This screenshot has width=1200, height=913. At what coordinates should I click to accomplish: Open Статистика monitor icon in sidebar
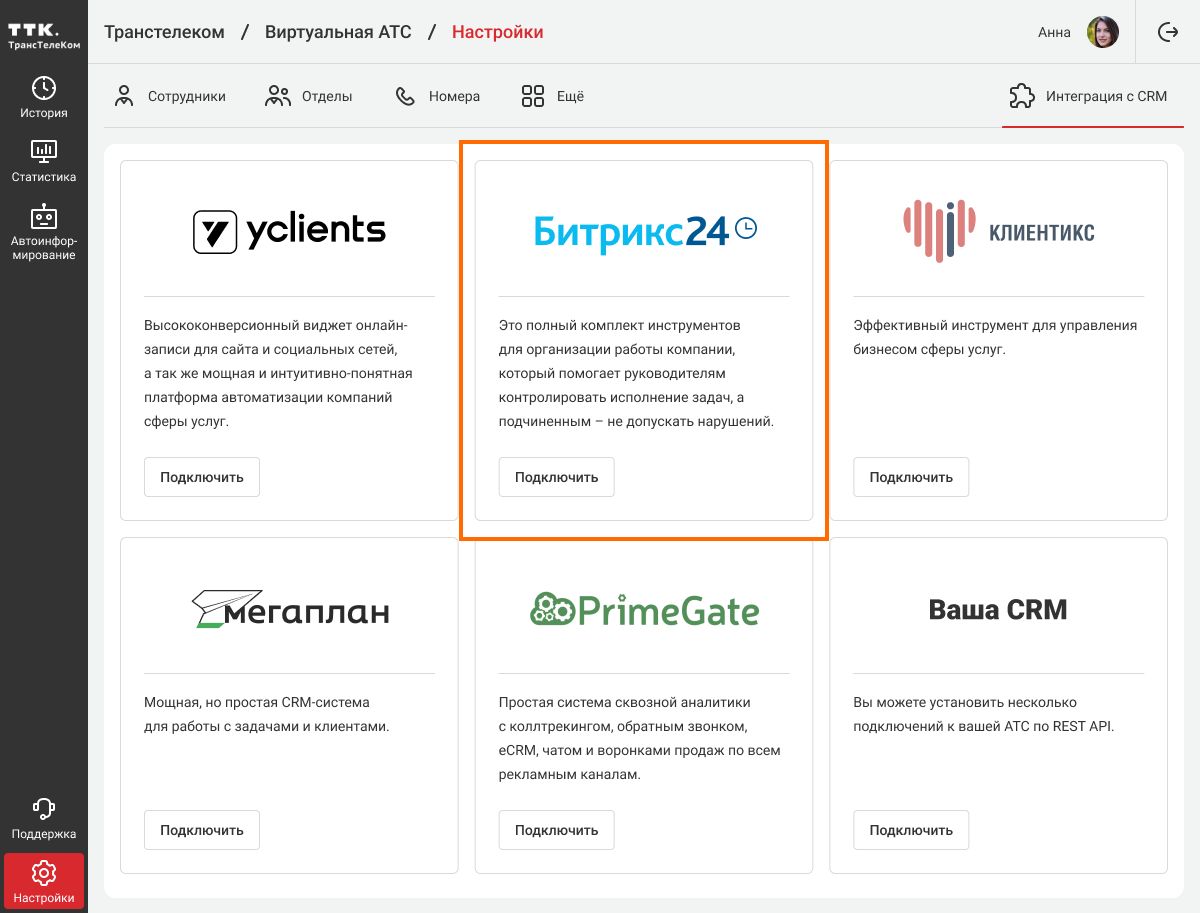tap(44, 152)
